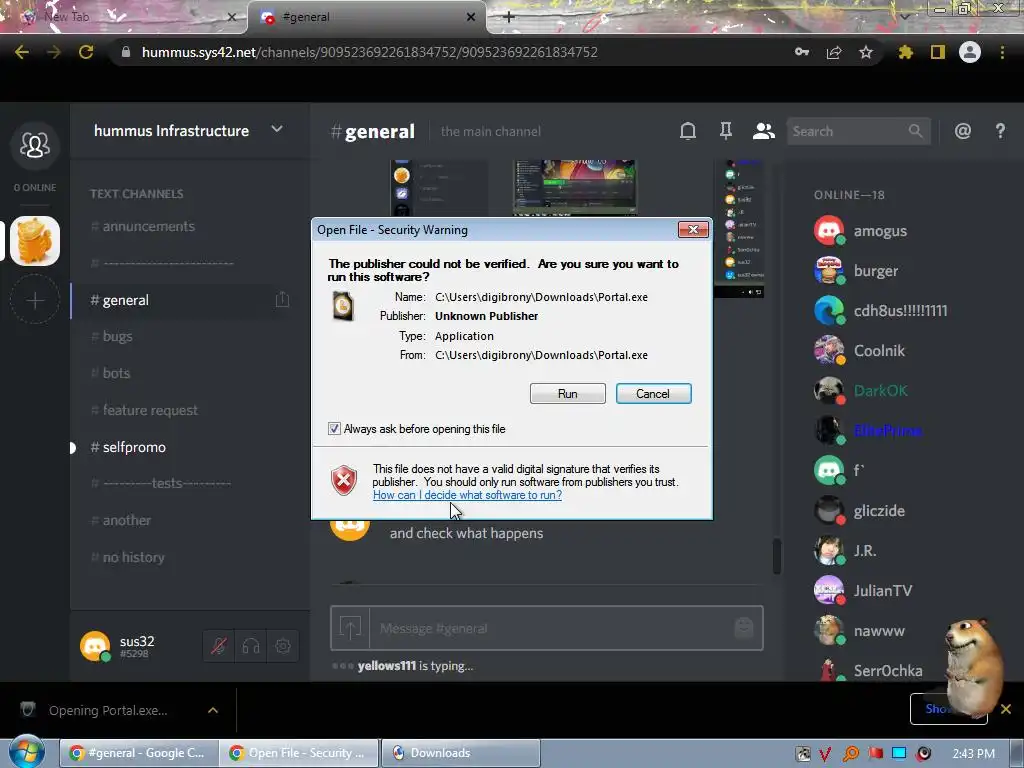Click the Run button in Security Warning
The image size is (1024, 768).
pos(568,394)
